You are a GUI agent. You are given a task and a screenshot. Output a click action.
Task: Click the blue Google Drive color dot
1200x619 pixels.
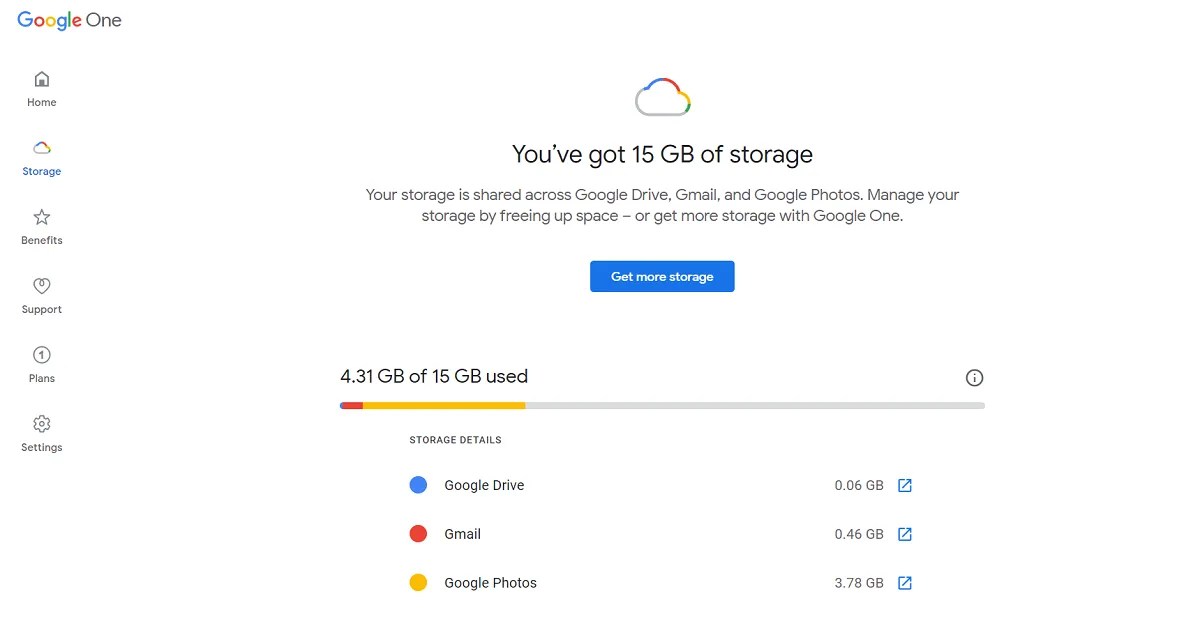(419, 485)
